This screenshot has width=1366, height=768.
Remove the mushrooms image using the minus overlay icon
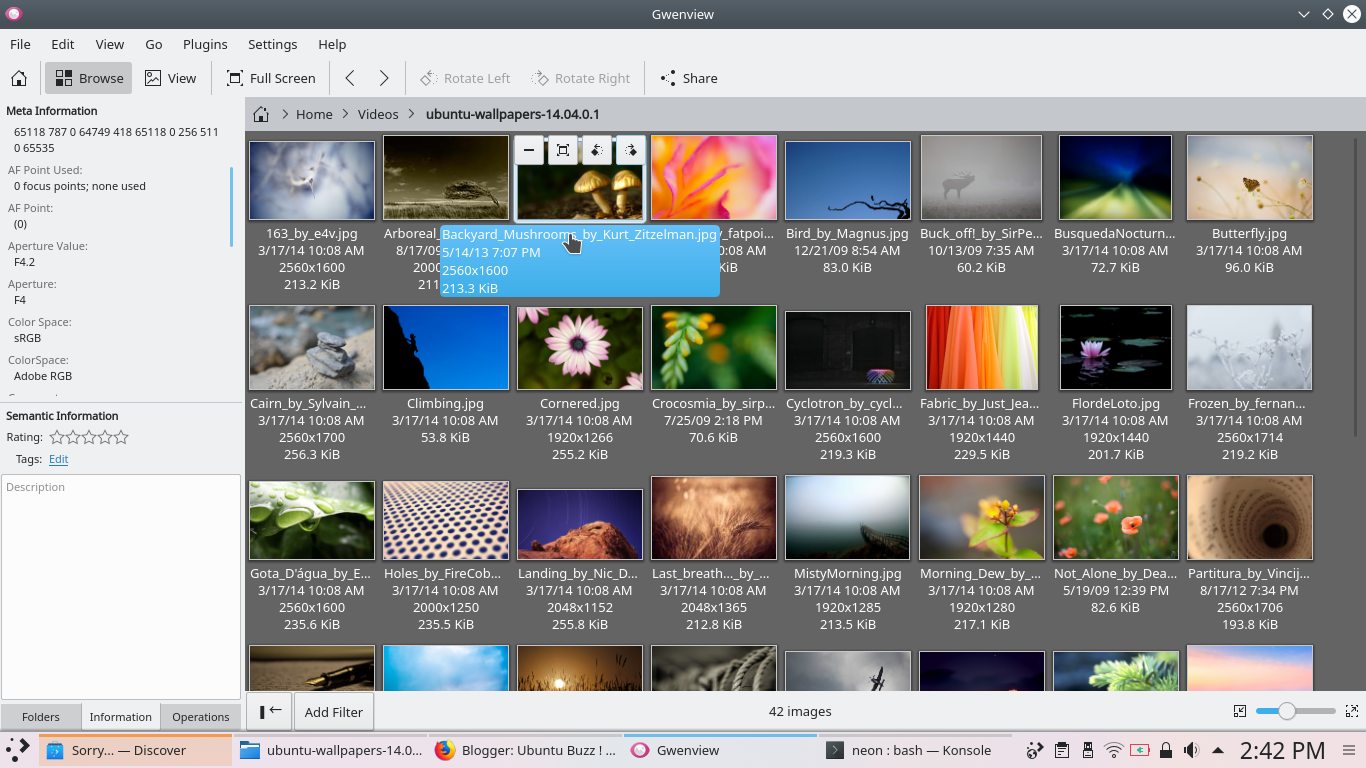[529, 150]
